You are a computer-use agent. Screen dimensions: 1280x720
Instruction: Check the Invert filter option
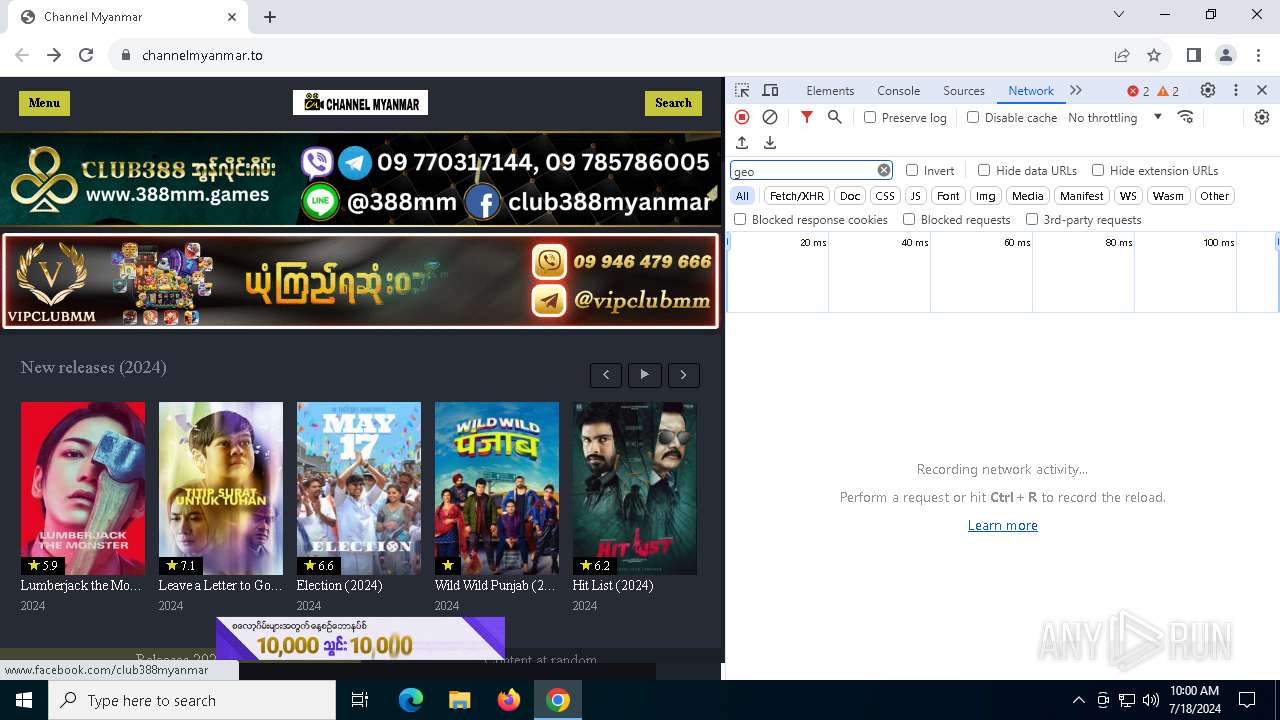pos(912,170)
